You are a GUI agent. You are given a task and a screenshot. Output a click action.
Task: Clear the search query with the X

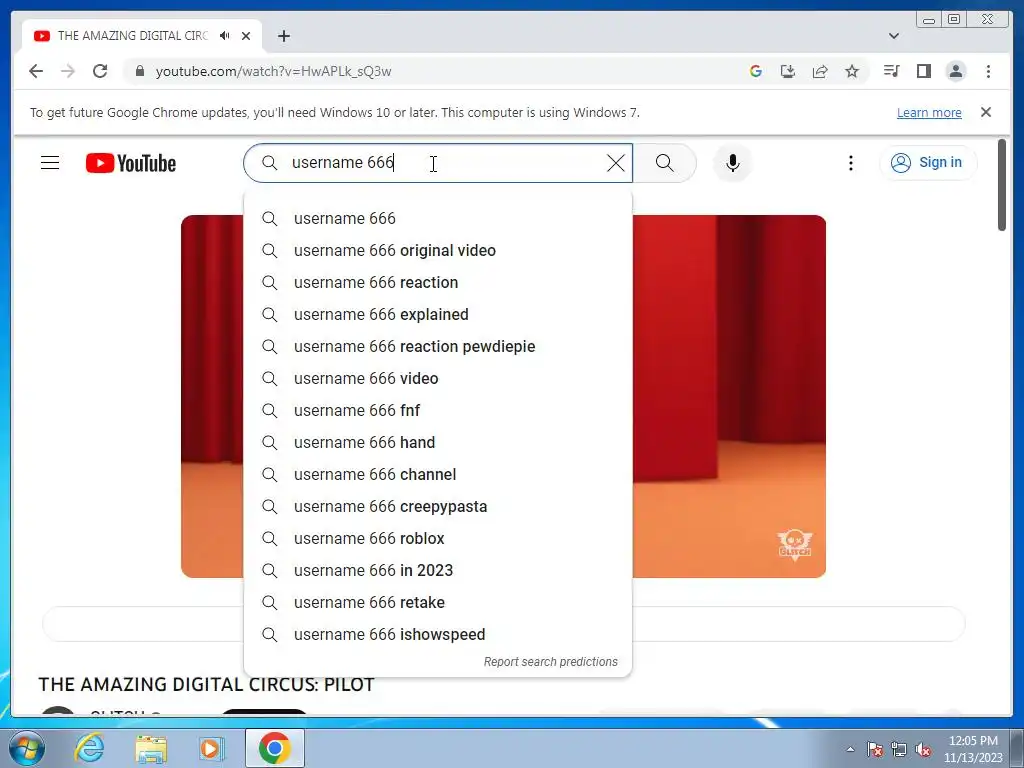pos(615,163)
